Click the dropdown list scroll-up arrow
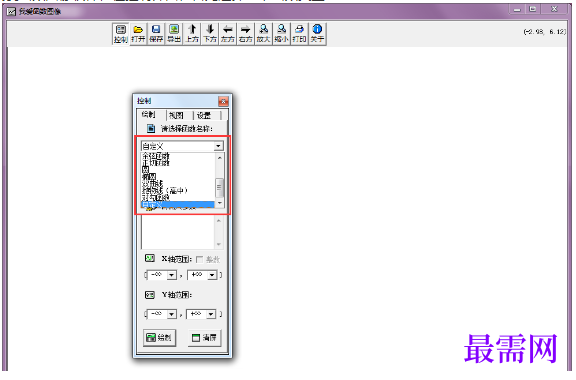The width and height of the screenshot is (576, 380). (x=219, y=158)
